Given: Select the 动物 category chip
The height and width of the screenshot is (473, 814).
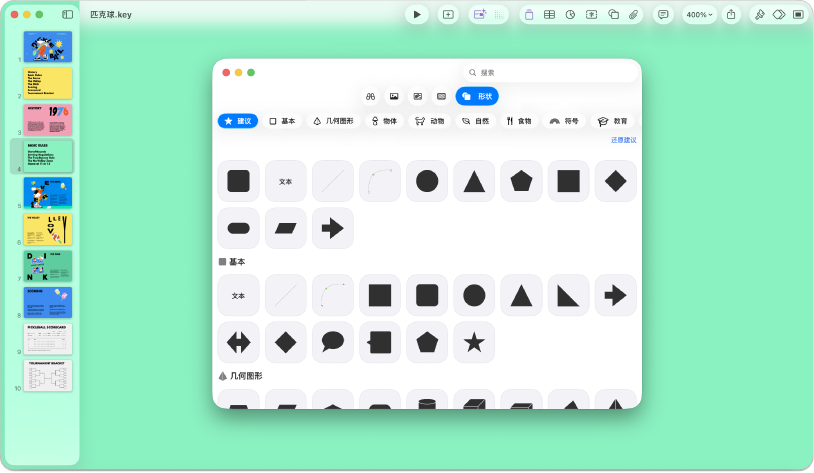Looking at the screenshot, I should point(430,121).
